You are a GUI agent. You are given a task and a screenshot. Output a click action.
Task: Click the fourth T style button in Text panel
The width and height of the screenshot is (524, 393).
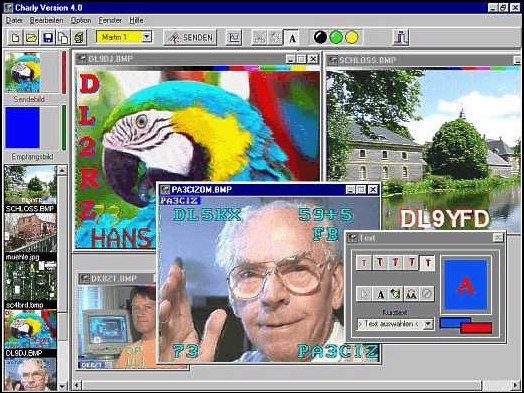tap(412, 263)
